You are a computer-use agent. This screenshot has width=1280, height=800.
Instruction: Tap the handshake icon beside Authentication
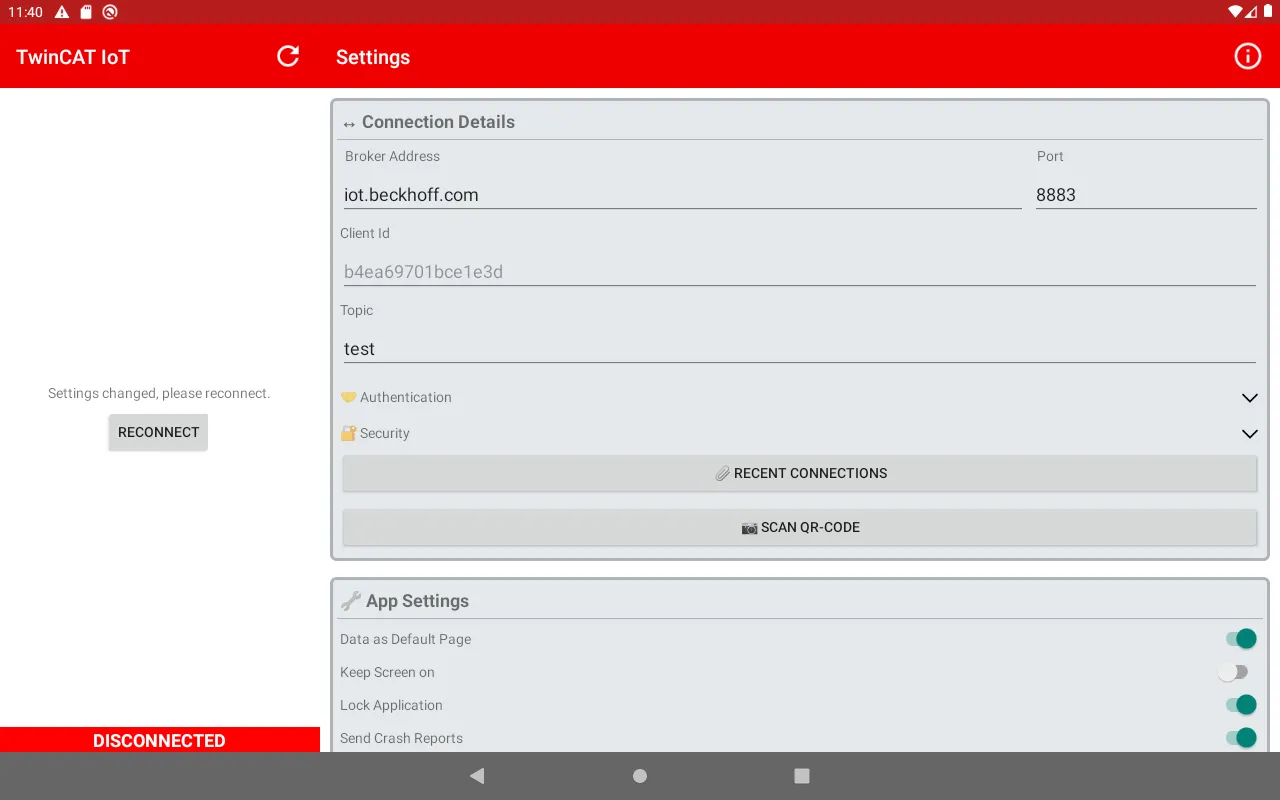(x=348, y=397)
